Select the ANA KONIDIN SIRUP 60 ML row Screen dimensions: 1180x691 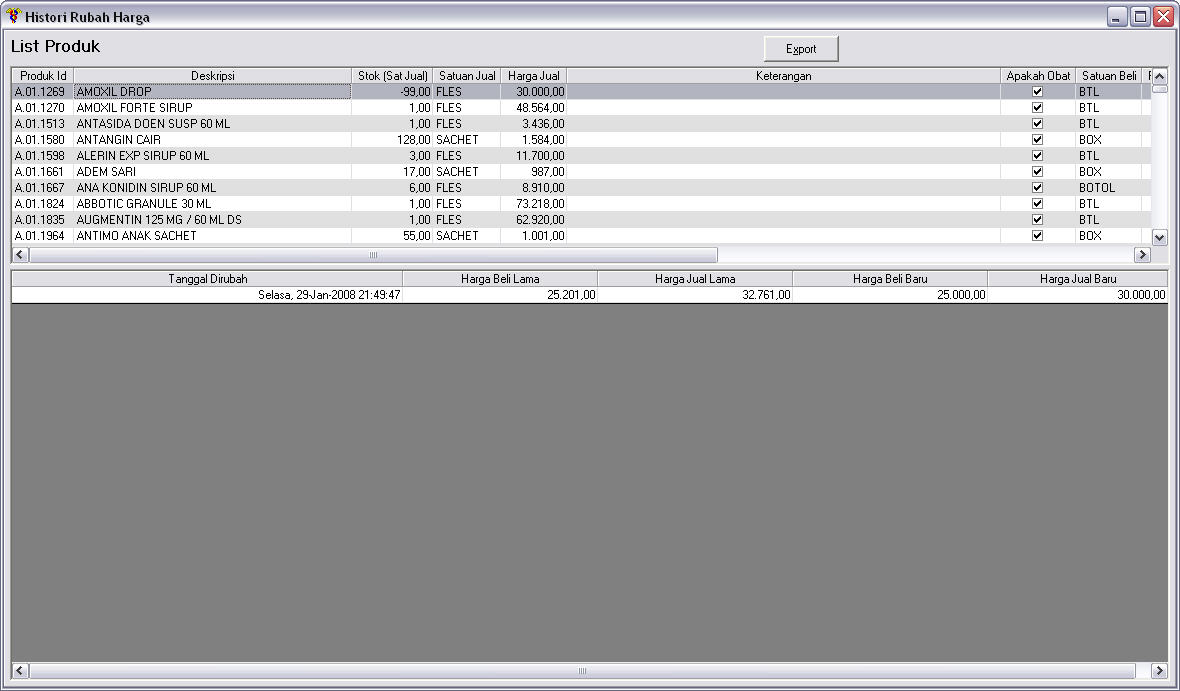pyautogui.click(x=582, y=187)
